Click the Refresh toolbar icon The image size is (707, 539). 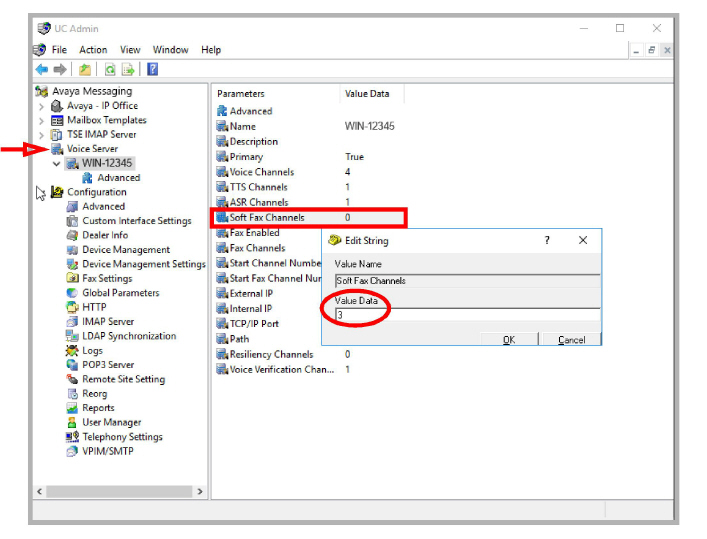point(110,69)
